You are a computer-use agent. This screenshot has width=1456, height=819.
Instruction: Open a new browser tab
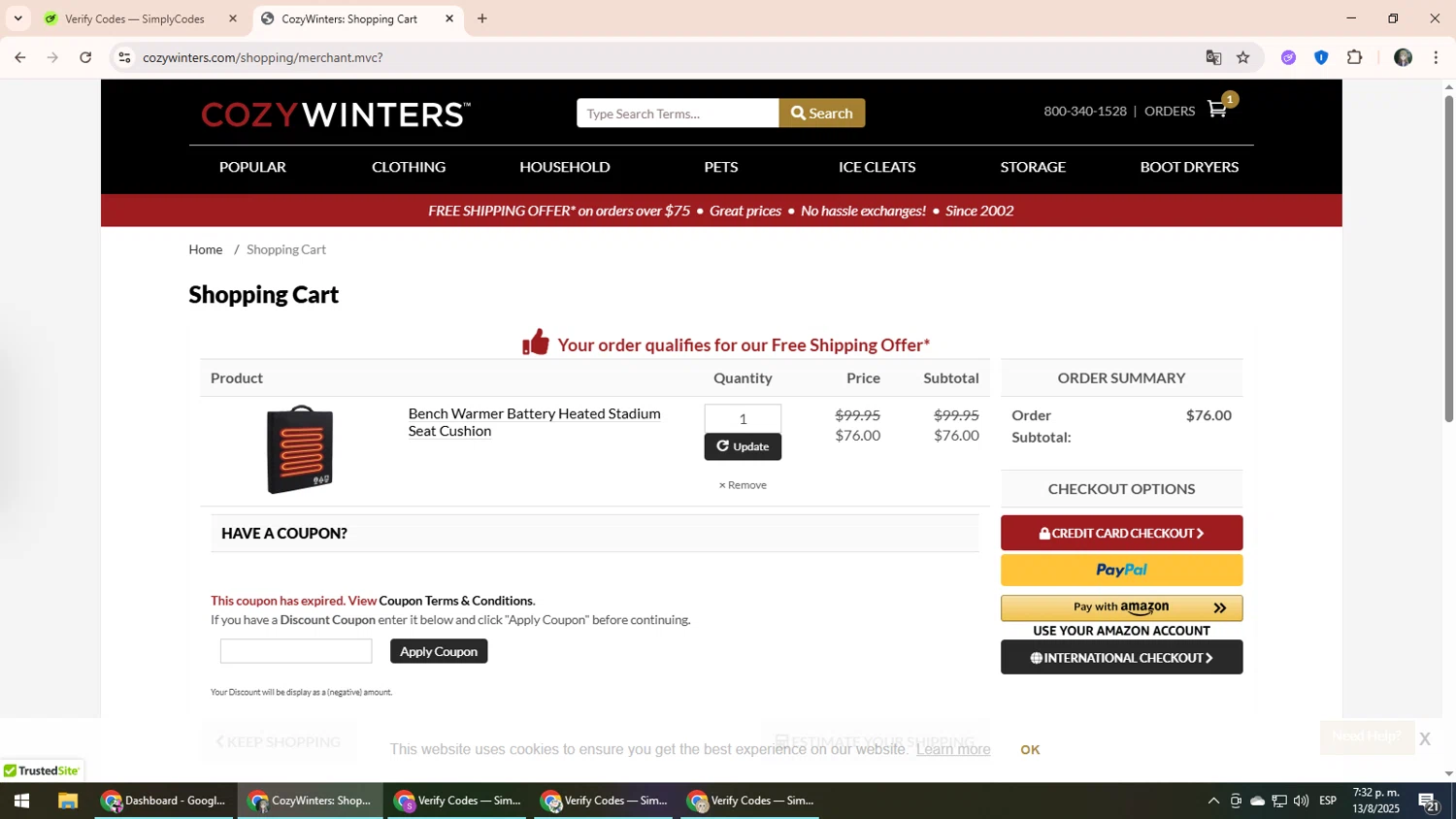point(482,18)
